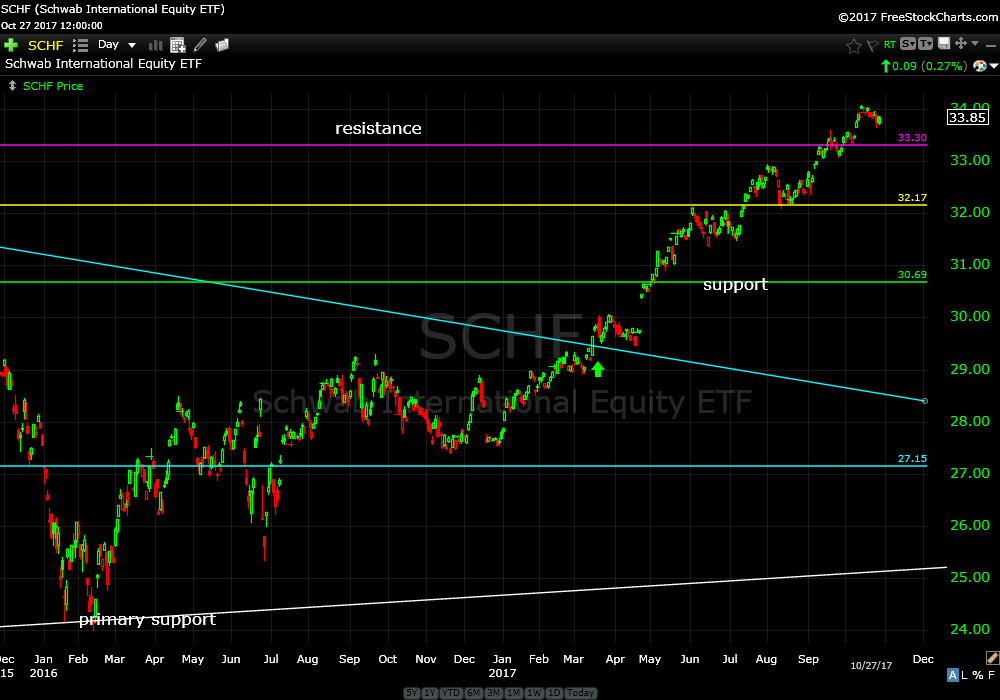This screenshot has height=700, width=1000.
Task: Toggle the RT real-time indicator
Action: [889, 45]
